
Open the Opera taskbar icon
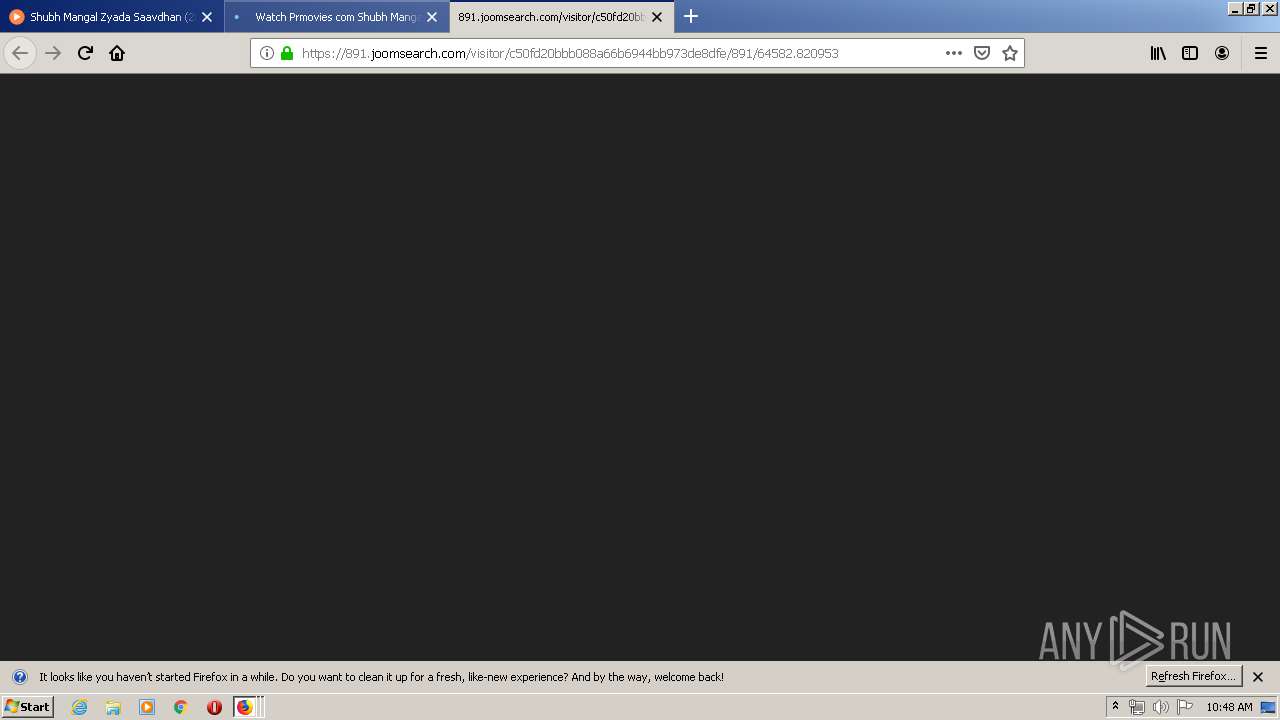[214, 707]
